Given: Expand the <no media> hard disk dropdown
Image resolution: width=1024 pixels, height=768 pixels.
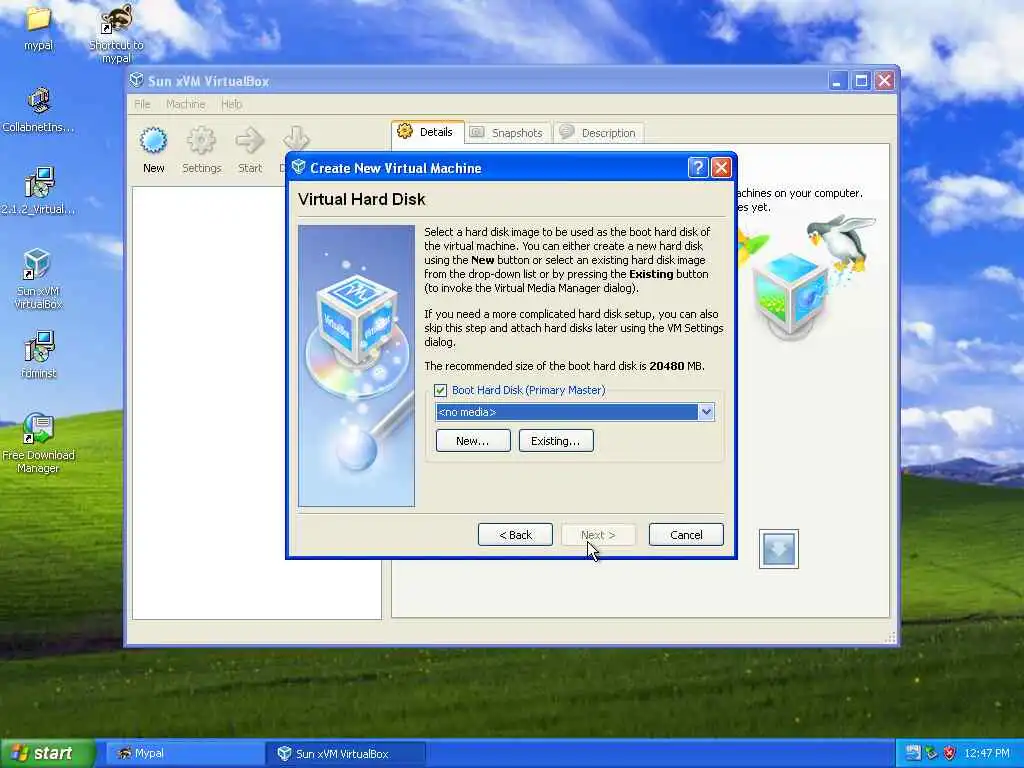Looking at the screenshot, I should click(706, 412).
